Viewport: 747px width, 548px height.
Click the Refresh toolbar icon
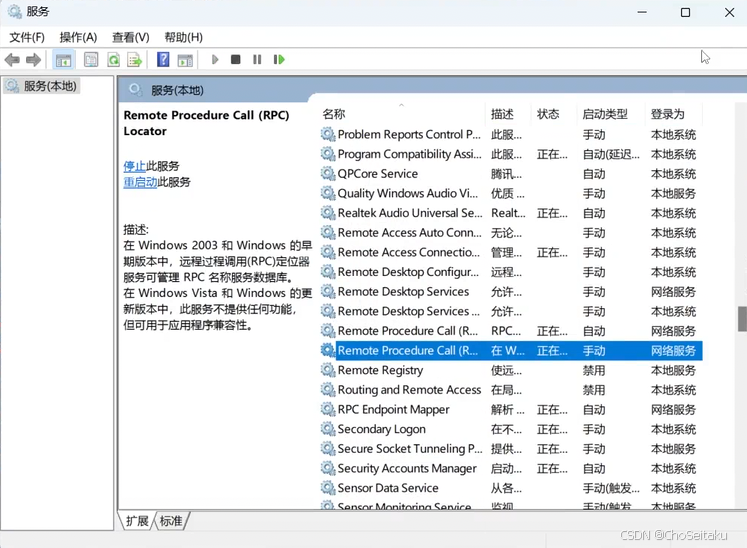click(113, 60)
